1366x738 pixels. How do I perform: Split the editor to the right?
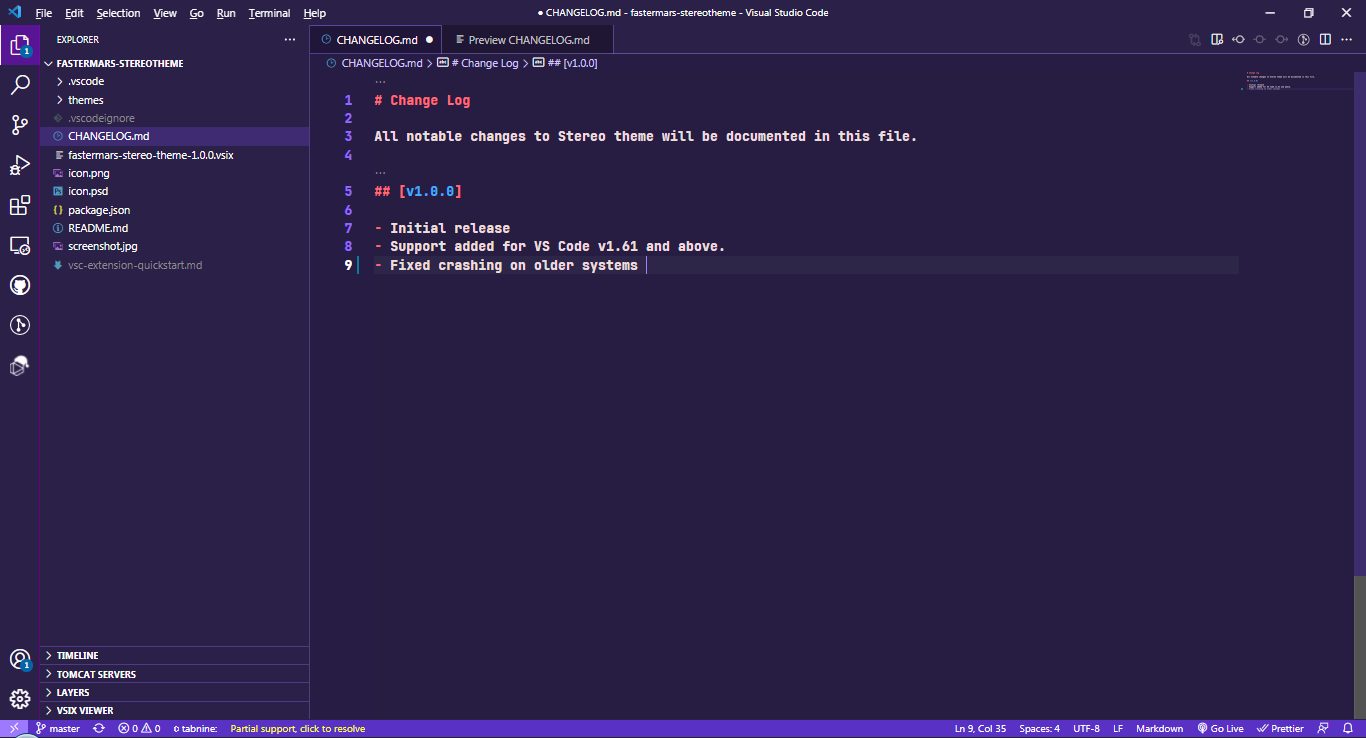(x=1324, y=39)
